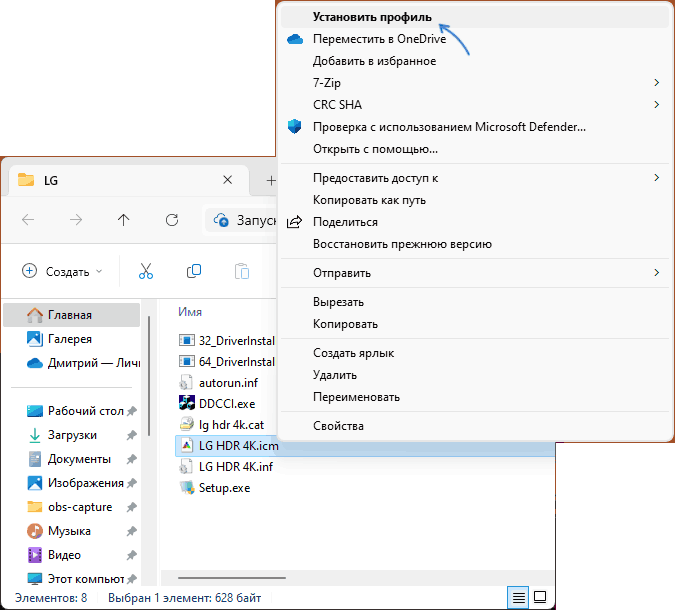Expand arrow chevron beside CRC SHA

pos(656,105)
